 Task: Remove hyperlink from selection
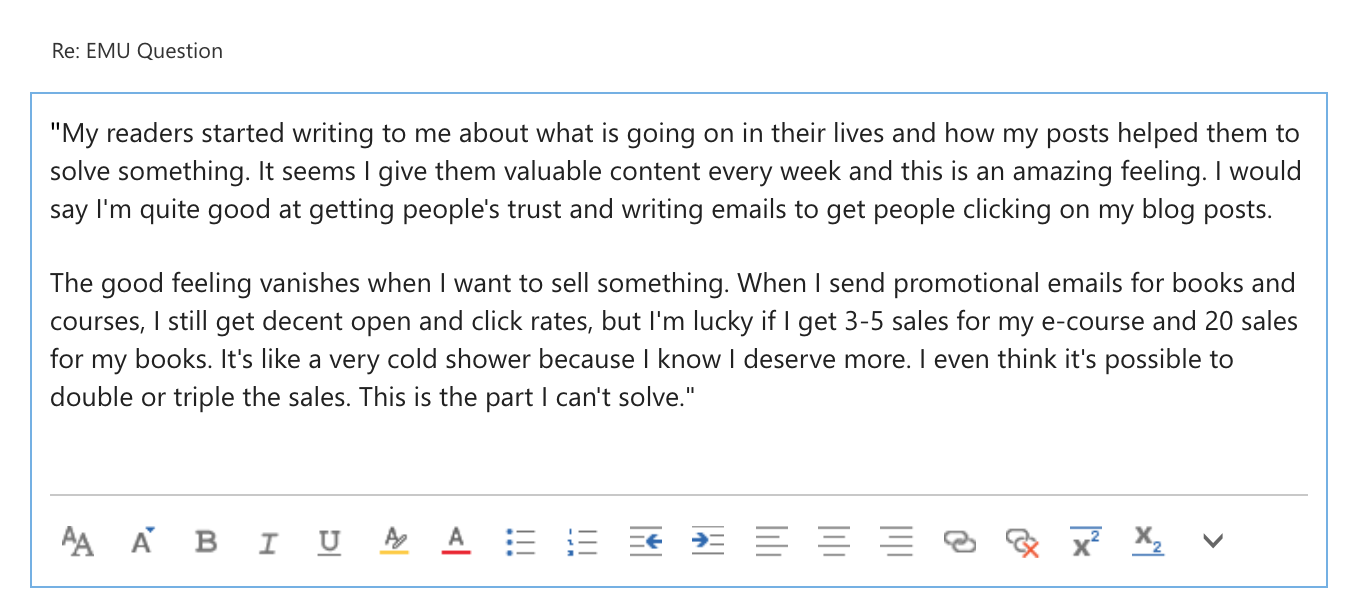pyautogui.click(x=1022, y=542)
